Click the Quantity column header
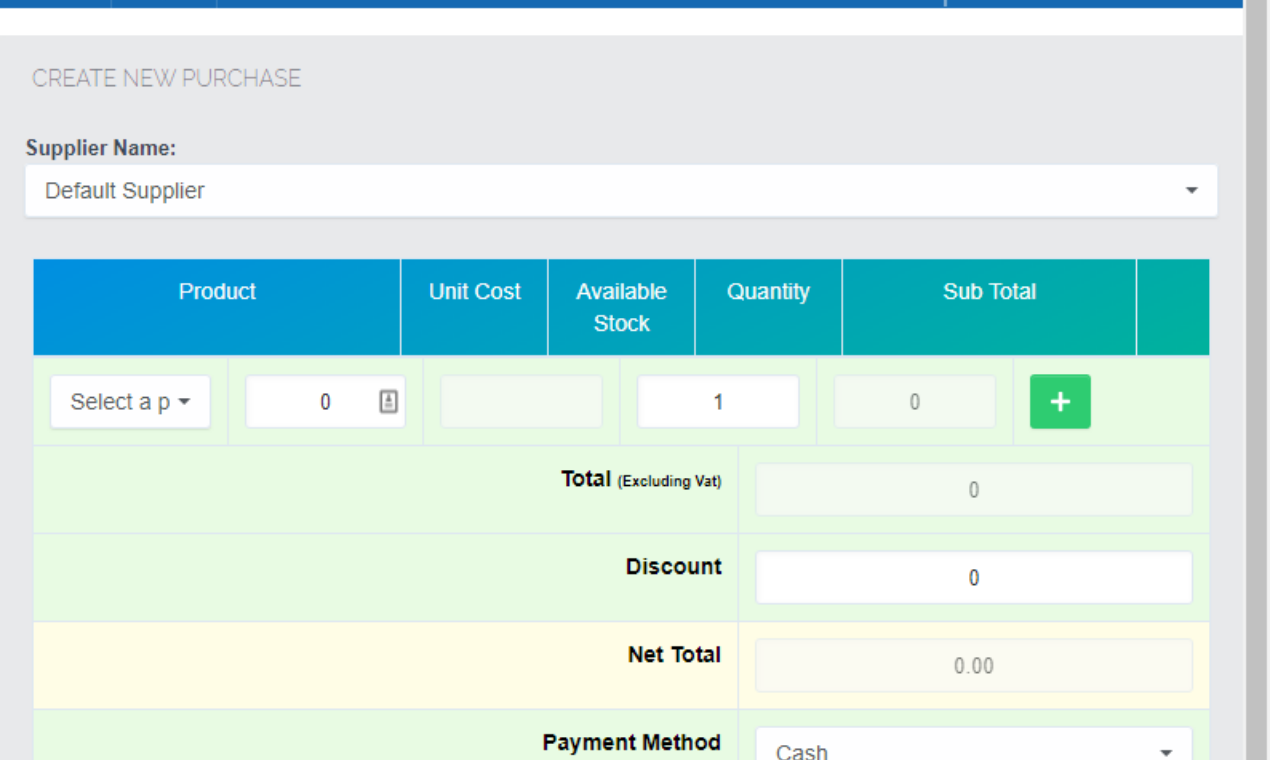This screenshot has width=1270, height=760. [x=768, y=291]
